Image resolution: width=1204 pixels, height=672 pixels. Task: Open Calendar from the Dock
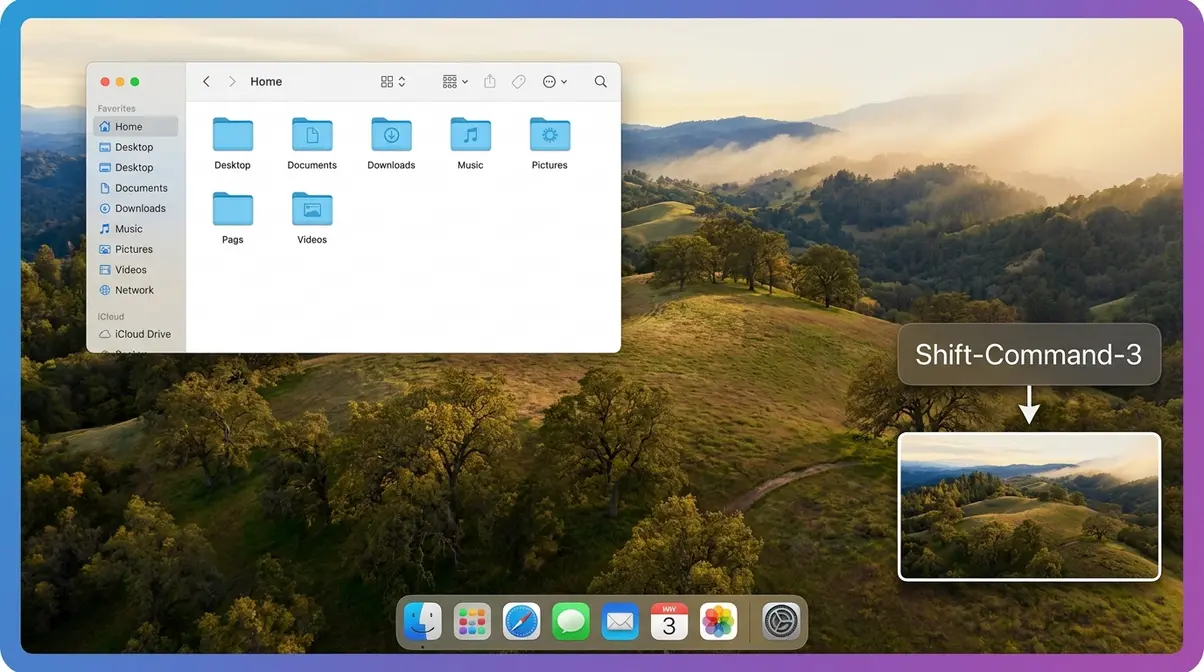[669, 621]
